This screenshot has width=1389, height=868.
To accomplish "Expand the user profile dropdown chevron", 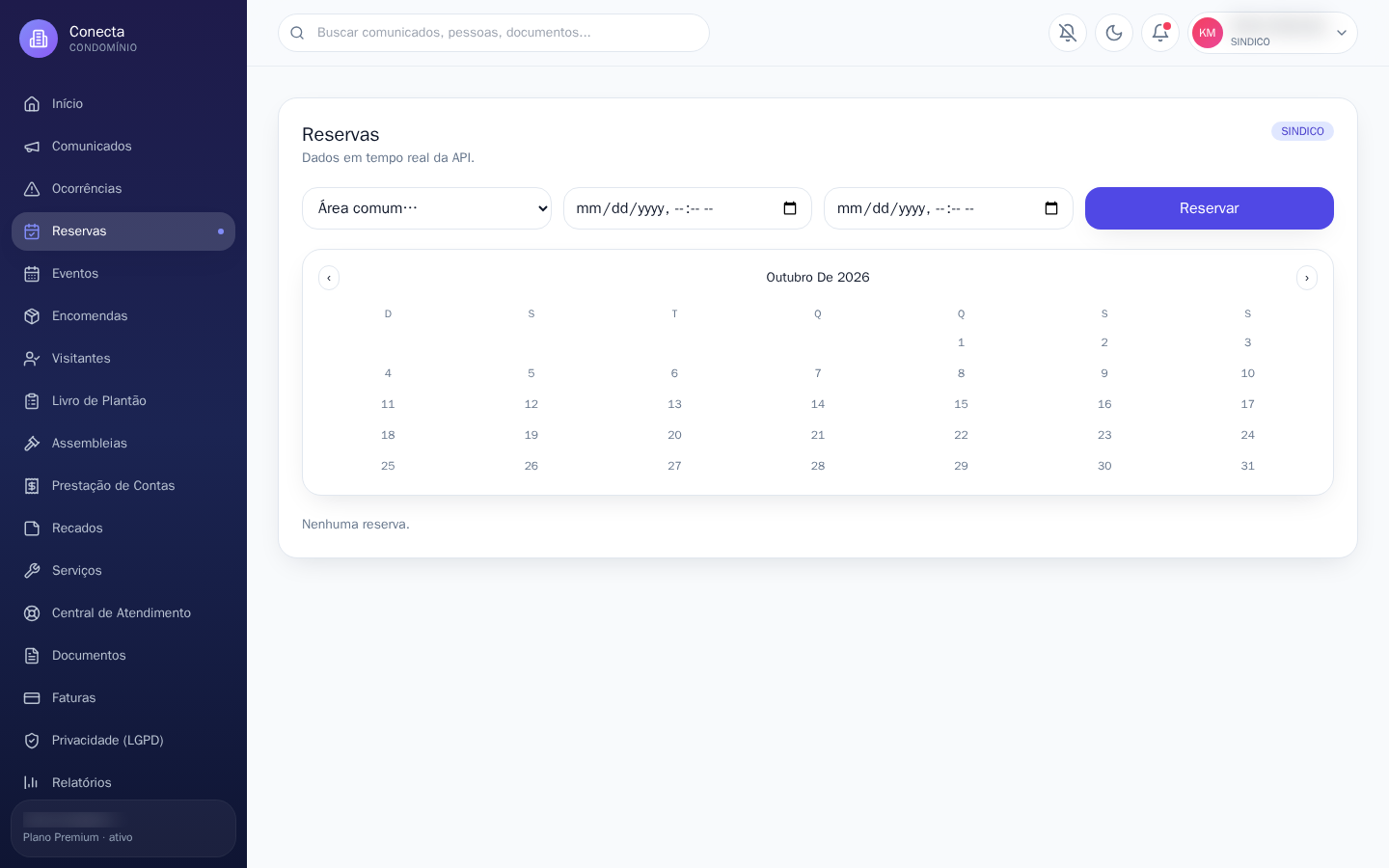I will 1341,33.
